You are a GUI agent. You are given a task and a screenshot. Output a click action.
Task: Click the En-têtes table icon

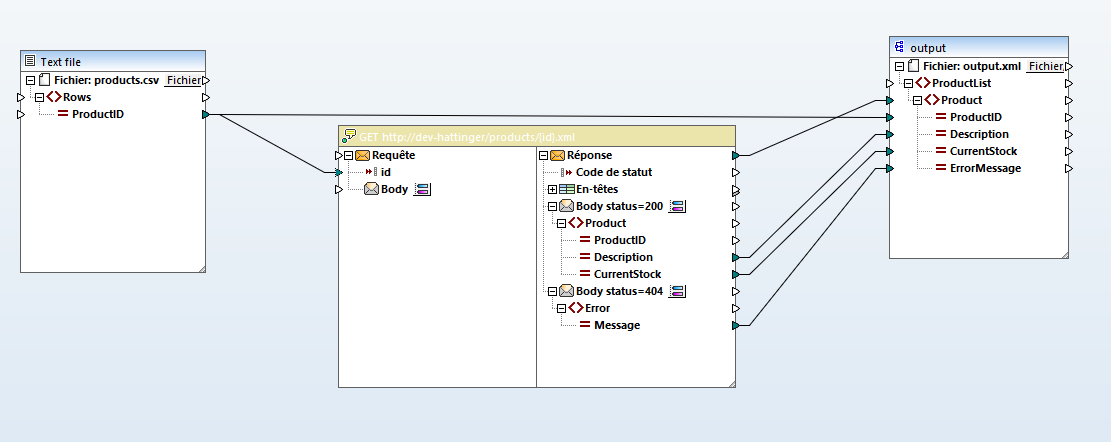[x=566, y=189]
